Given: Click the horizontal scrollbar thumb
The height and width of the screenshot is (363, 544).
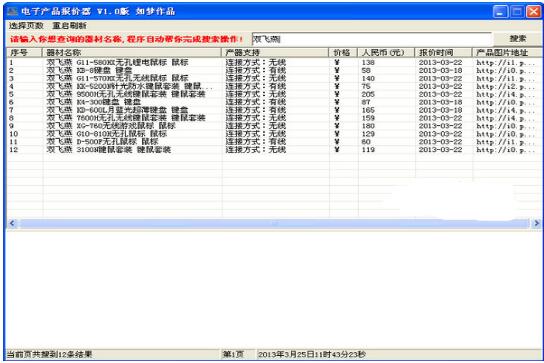Looking at the screenshot, I should tap(274, 223).
